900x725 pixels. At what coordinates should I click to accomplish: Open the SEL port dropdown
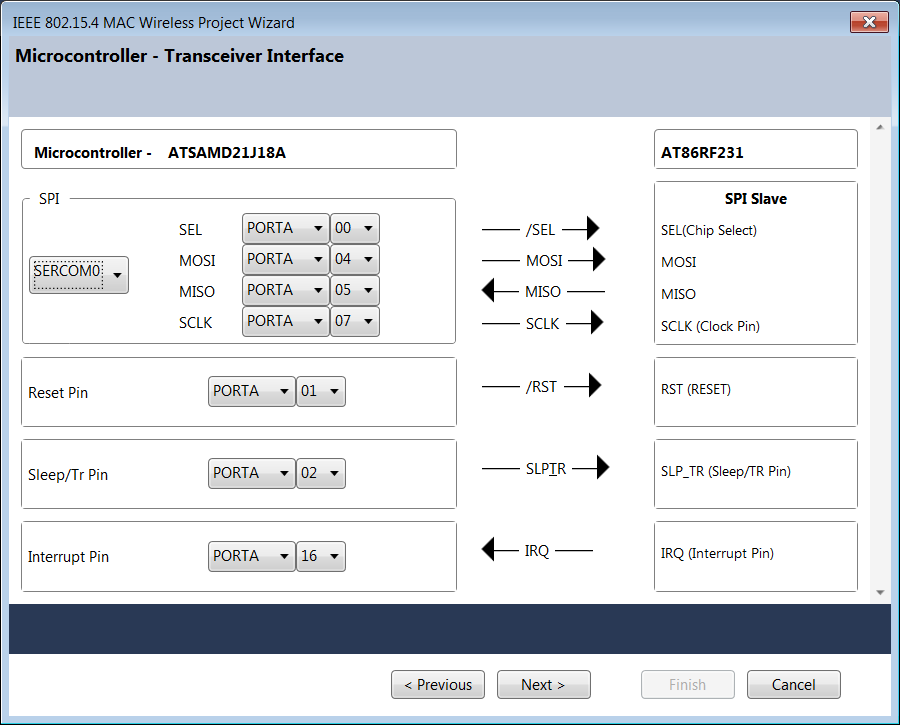(285, 228)
